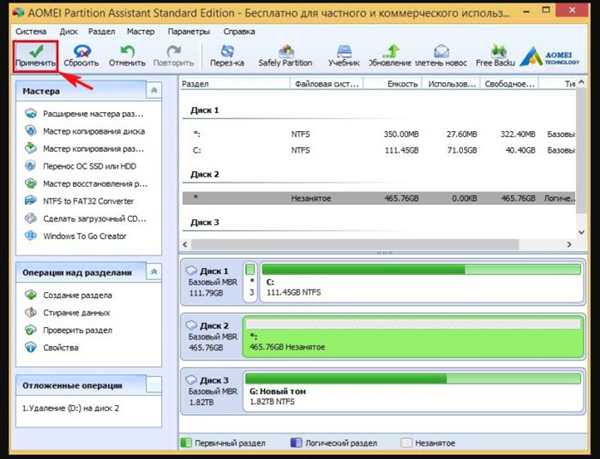Viewport: 600px width, 459px height.
Task: Launch Расширение мастера раздела wizard
Action: click(84, 114)
